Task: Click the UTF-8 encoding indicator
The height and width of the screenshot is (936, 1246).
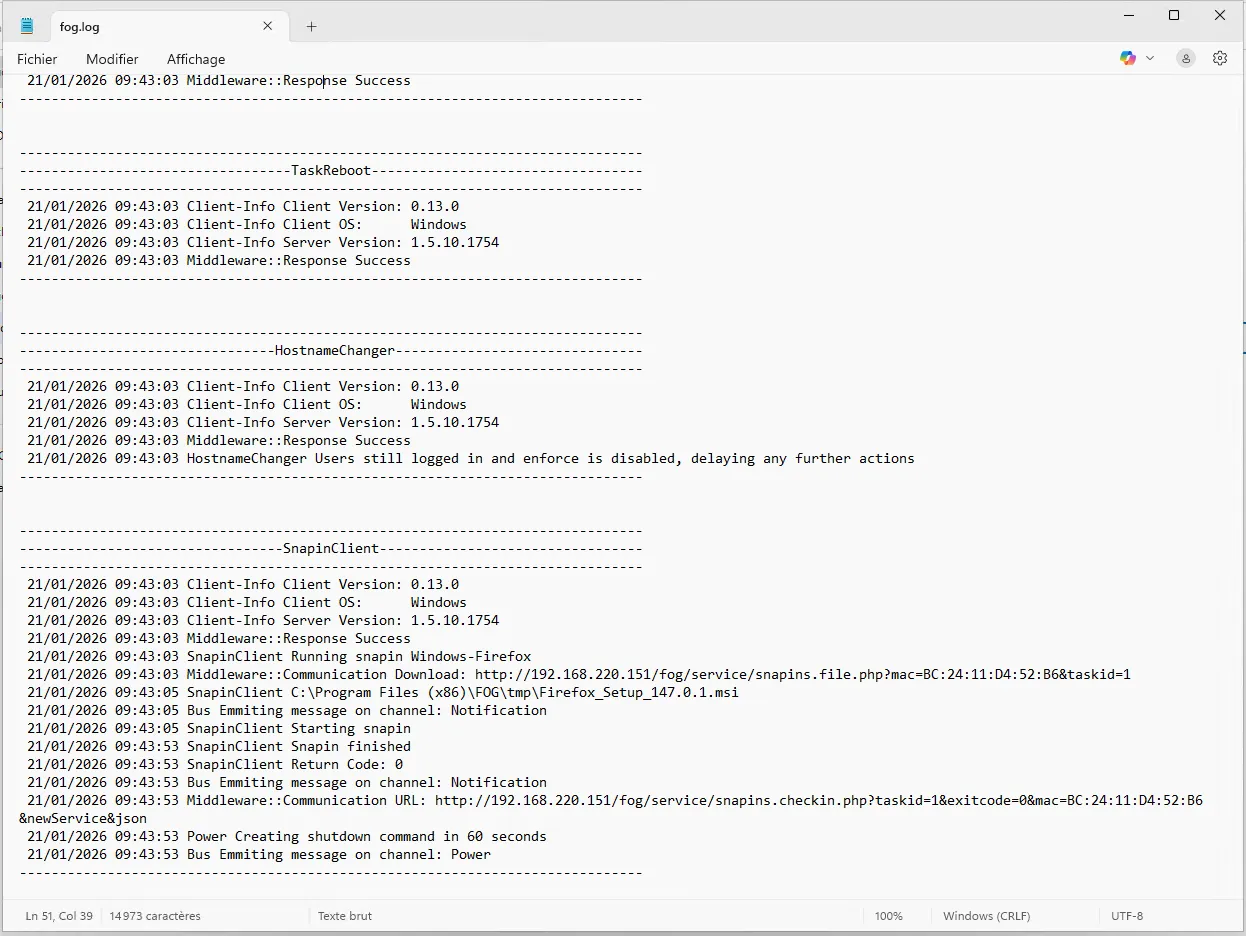Action: pos(1127,916)
